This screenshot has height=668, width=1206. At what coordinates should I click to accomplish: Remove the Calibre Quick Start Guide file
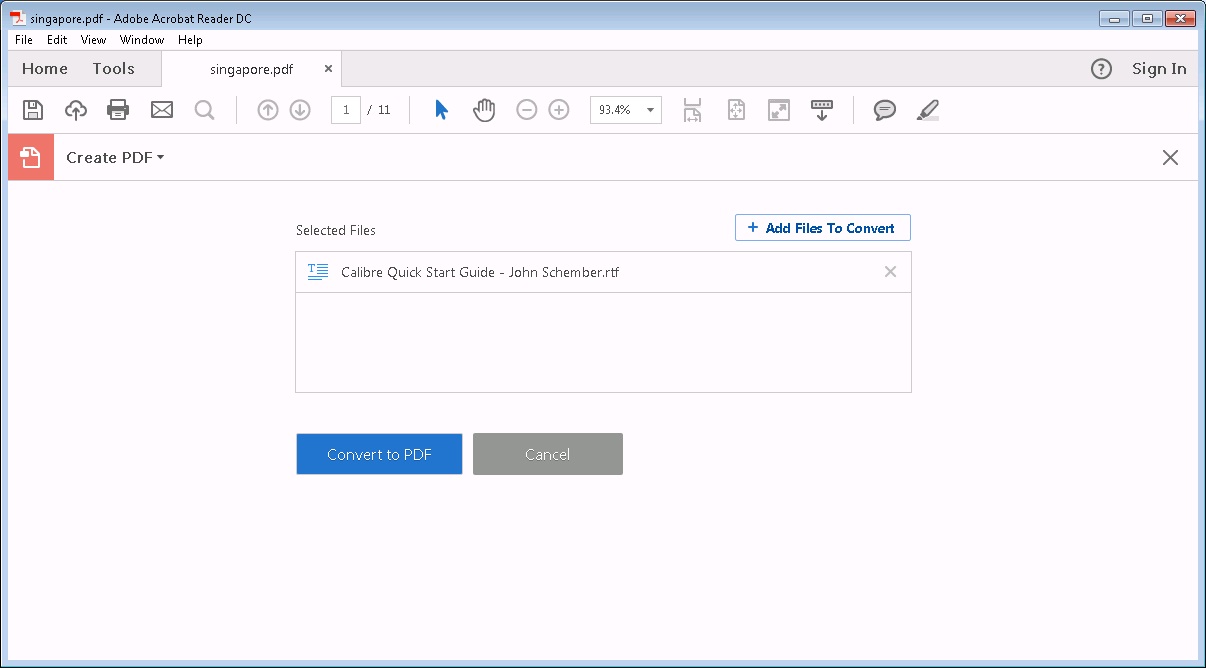point(890,271)
